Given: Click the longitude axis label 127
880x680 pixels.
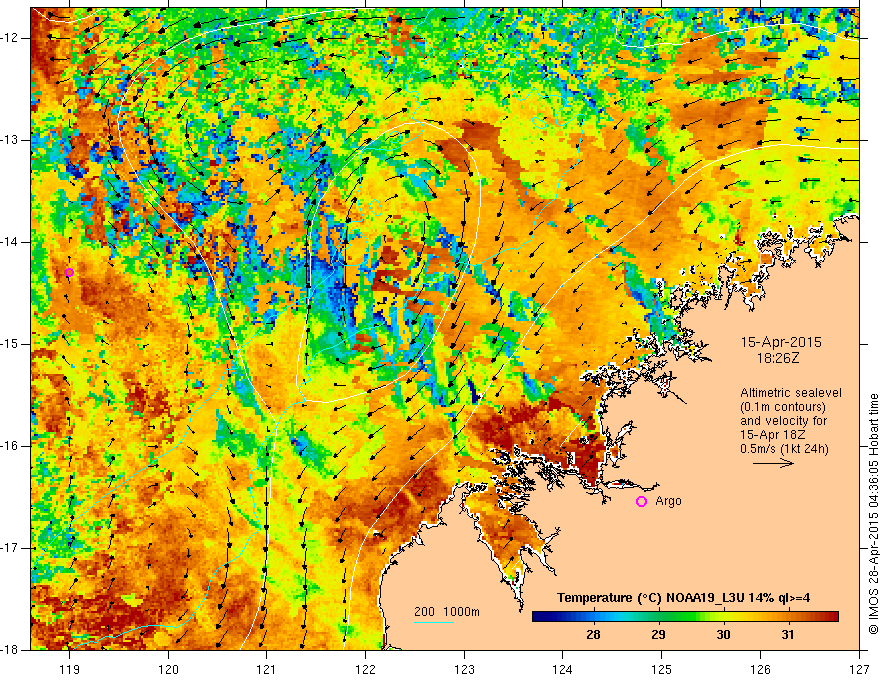Looking at the screenshot, I should tap(859, 669).
